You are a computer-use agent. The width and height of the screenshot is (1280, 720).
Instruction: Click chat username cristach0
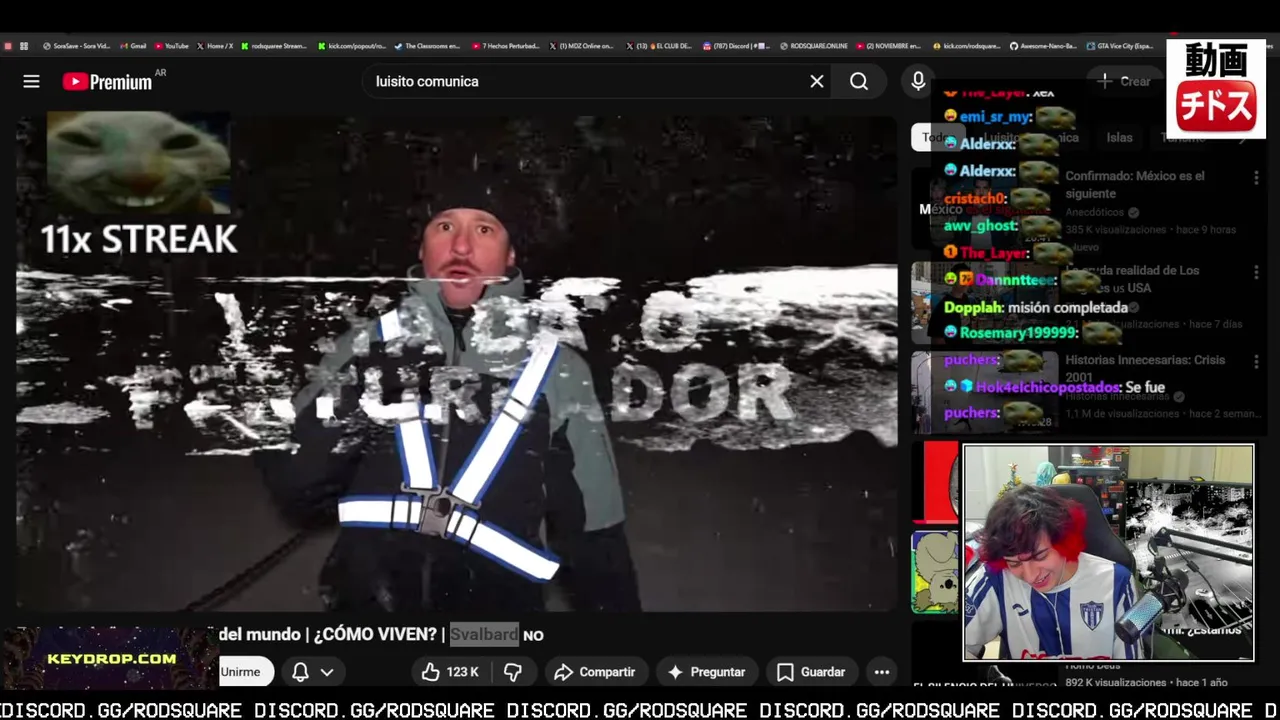coord(975,198)
